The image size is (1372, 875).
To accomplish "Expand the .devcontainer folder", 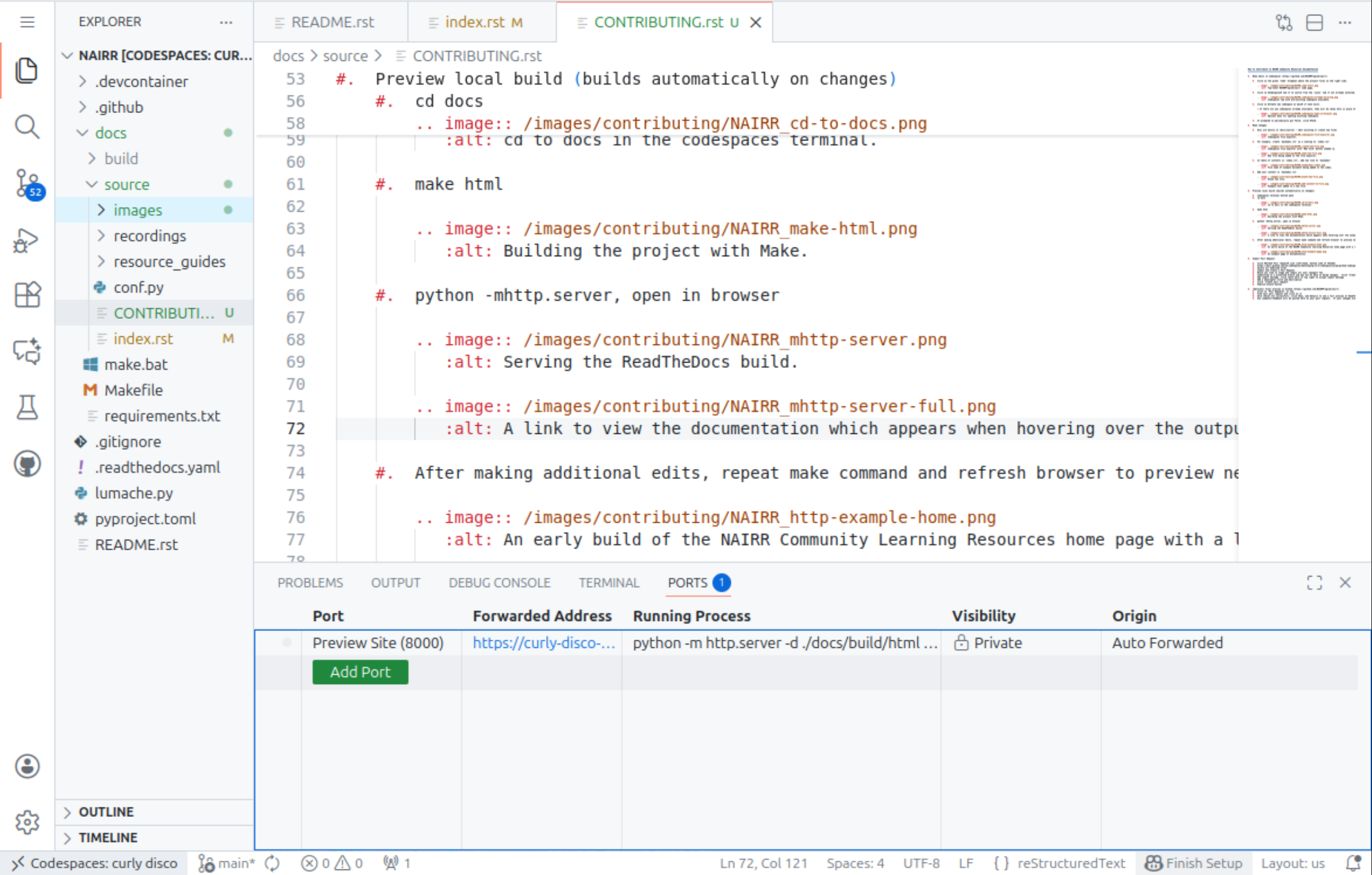I will pos(154,82).
